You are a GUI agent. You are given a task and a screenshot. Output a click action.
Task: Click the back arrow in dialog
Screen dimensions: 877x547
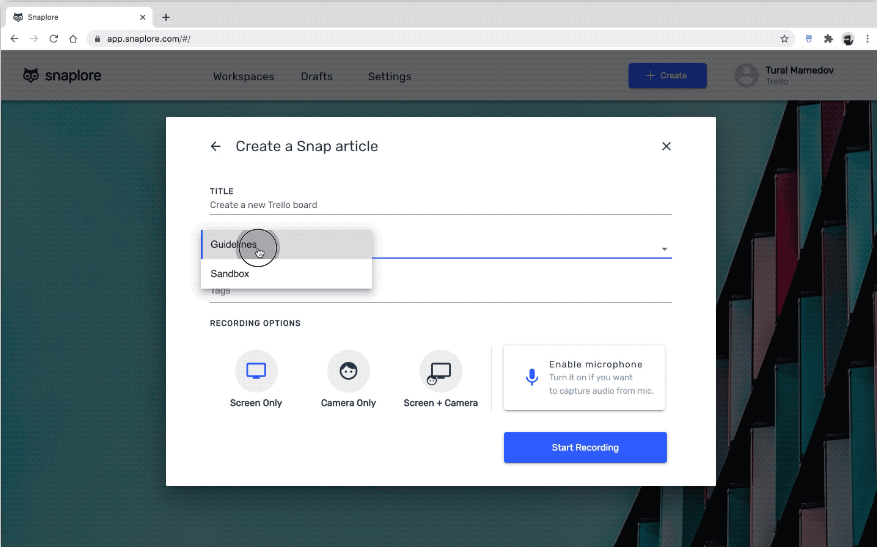[x=216, y=147]
